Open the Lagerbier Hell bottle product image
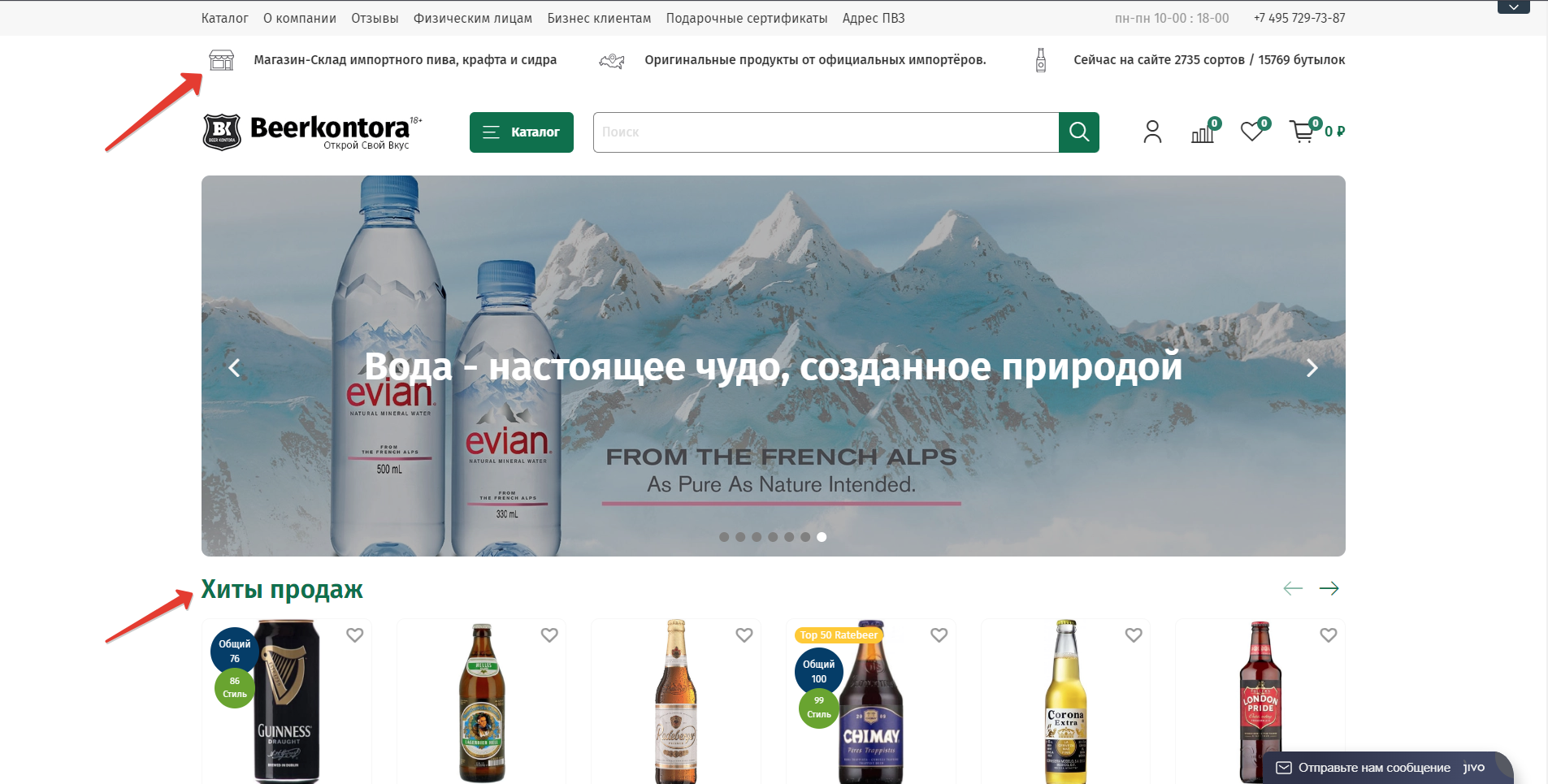The width and height of the screenshot is (1548, 784). [482, 704]
